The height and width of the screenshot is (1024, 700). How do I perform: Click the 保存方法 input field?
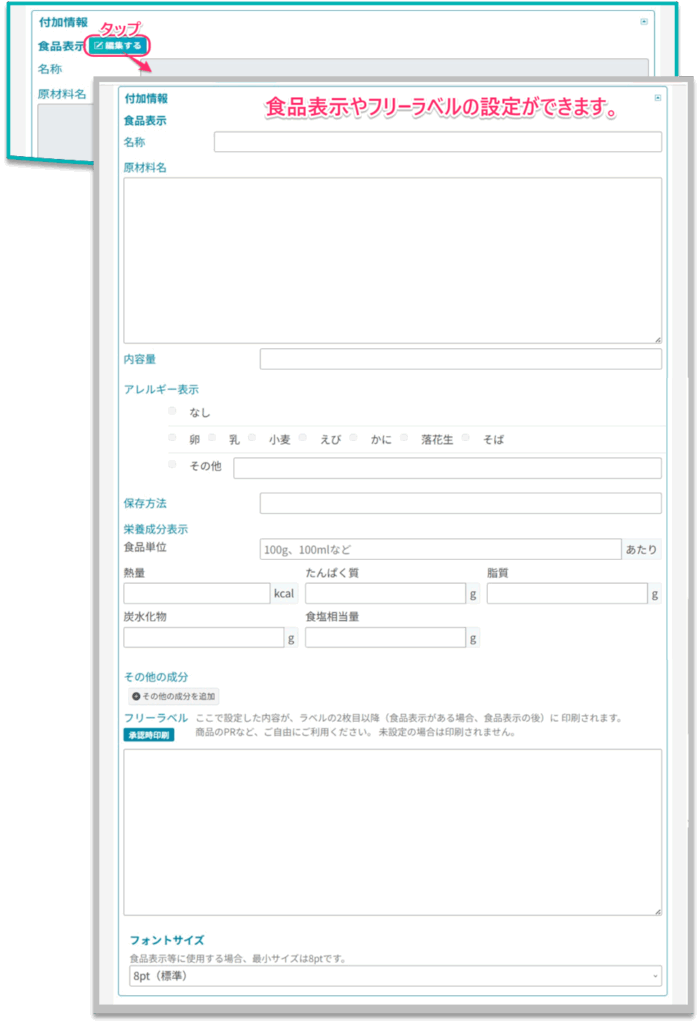460,503
